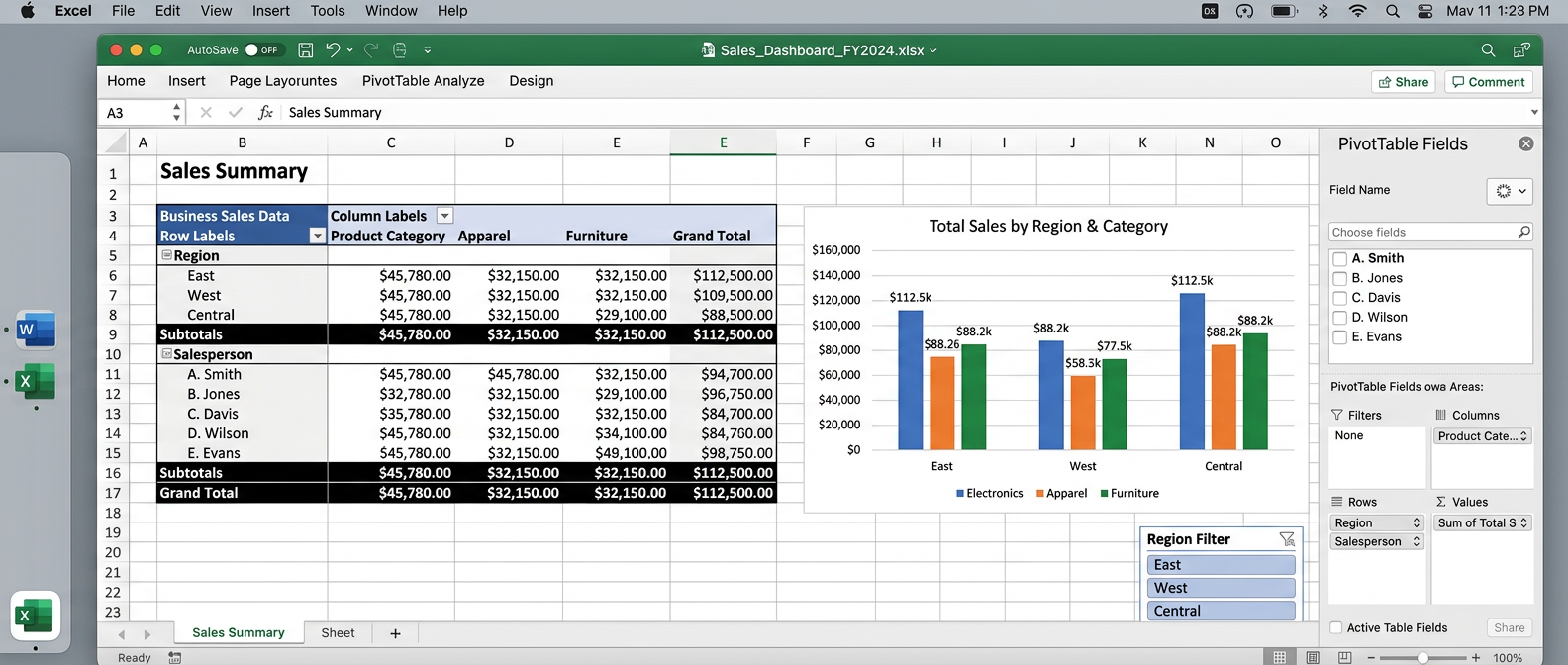Collapse the Region group in pivot table
The height and width of the screenshot is (665, 1568).
(167, 255)
